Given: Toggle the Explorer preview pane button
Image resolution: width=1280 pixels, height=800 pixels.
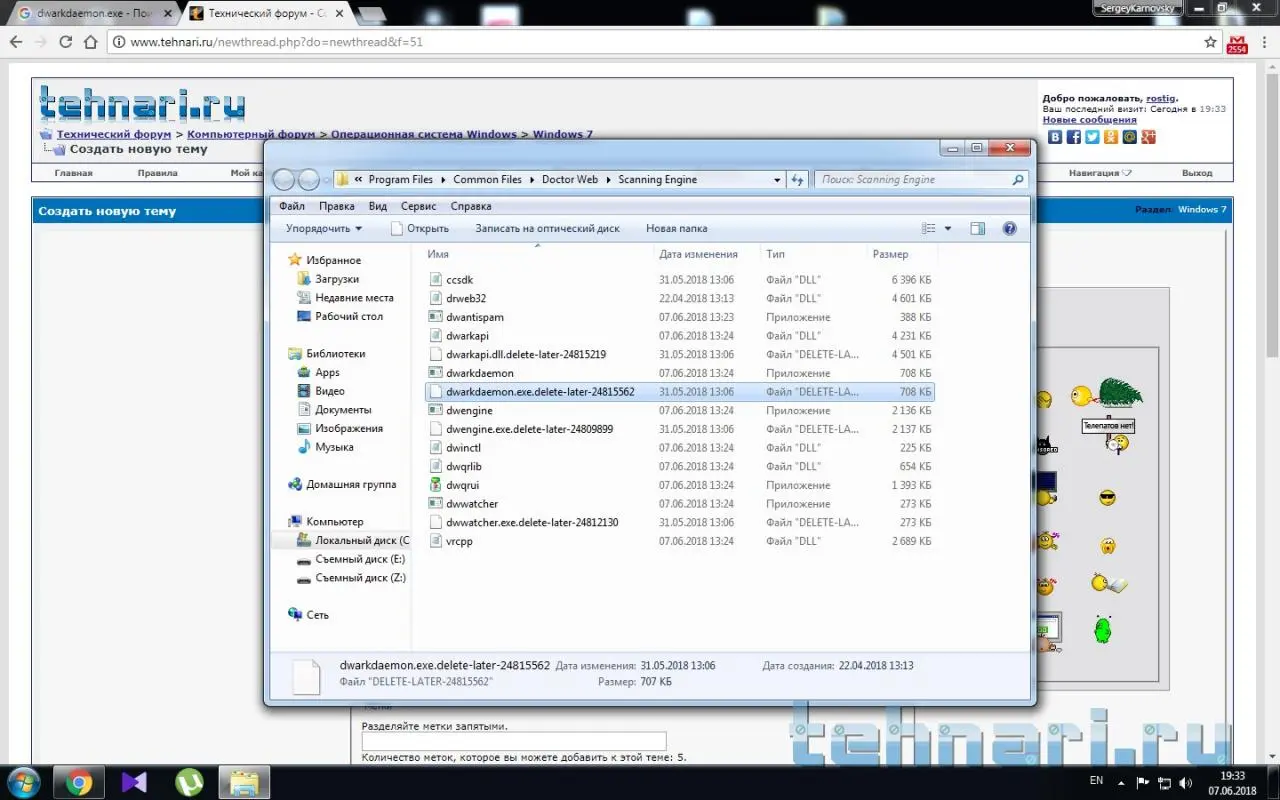Looking at the screenshot, I should click(x=978, y=229).
